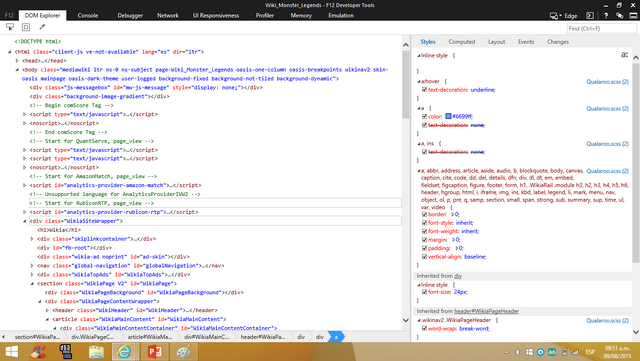The width and height of the screenshot is (640, 361).
Task: Click the unpin developer tools dock icon
Action: click(633, 16)
